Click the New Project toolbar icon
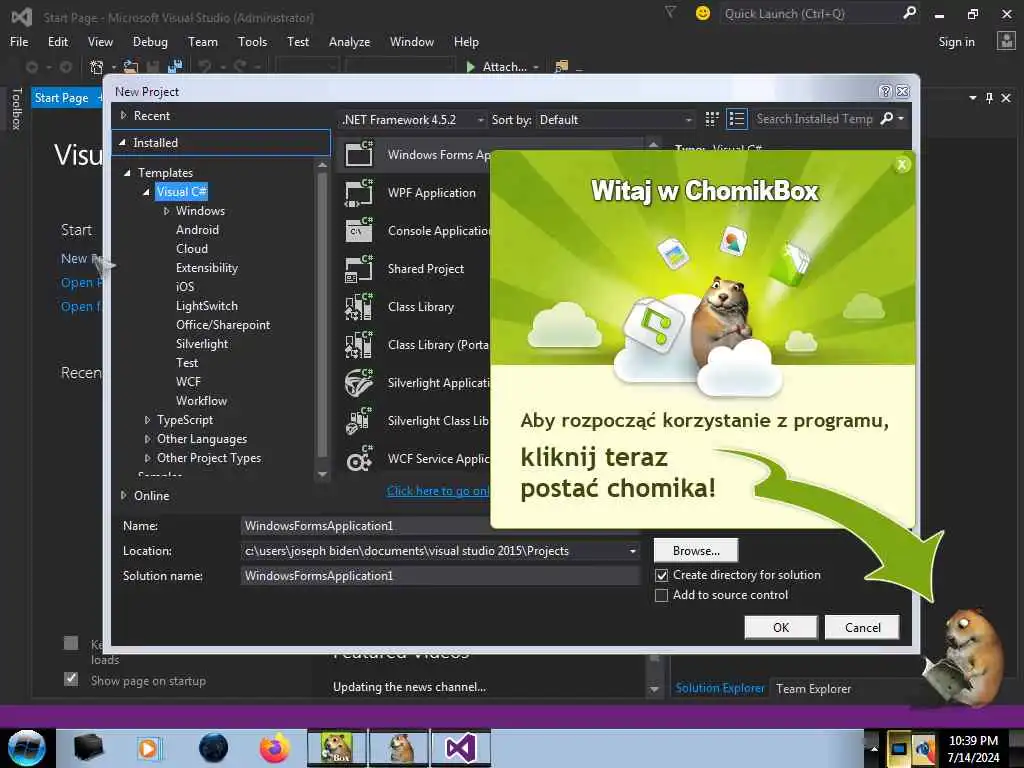 pos(97,67)
